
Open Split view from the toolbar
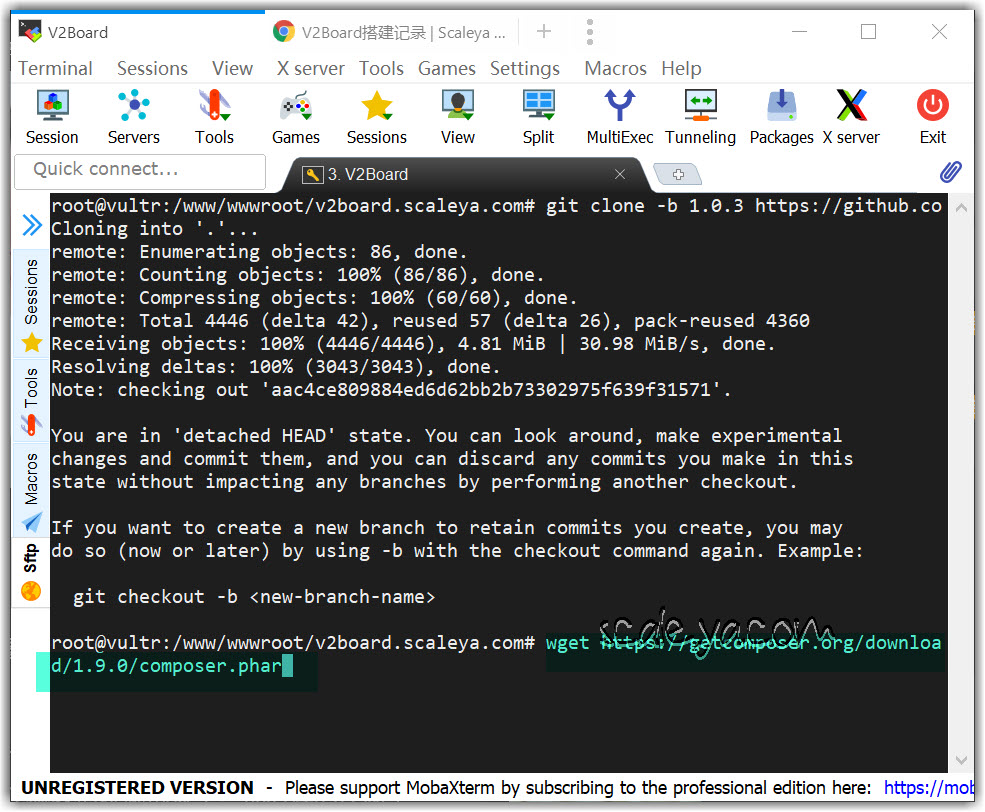538,116
